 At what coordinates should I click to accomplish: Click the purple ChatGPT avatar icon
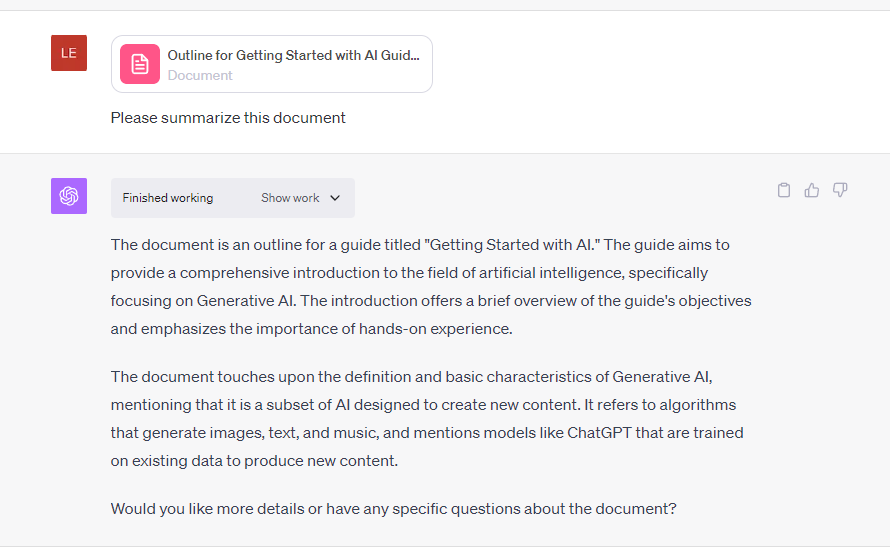(x=69, y=196)
